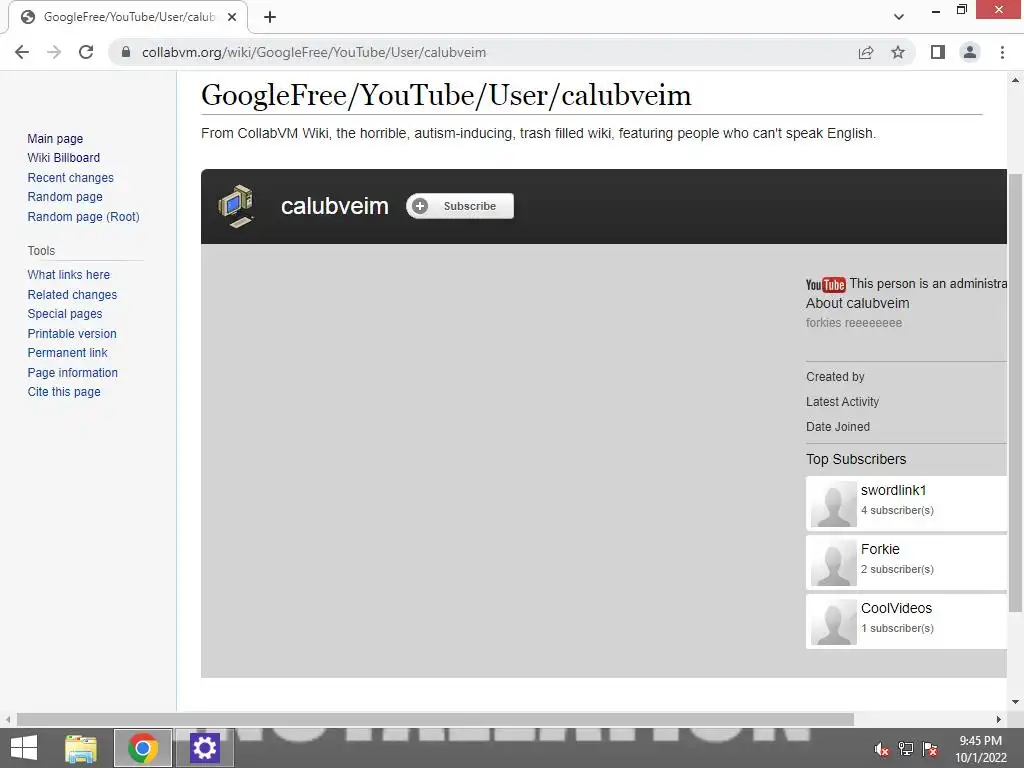Open the Forkie subscriber name
The image size is (1024, 768).
[880, 549]
